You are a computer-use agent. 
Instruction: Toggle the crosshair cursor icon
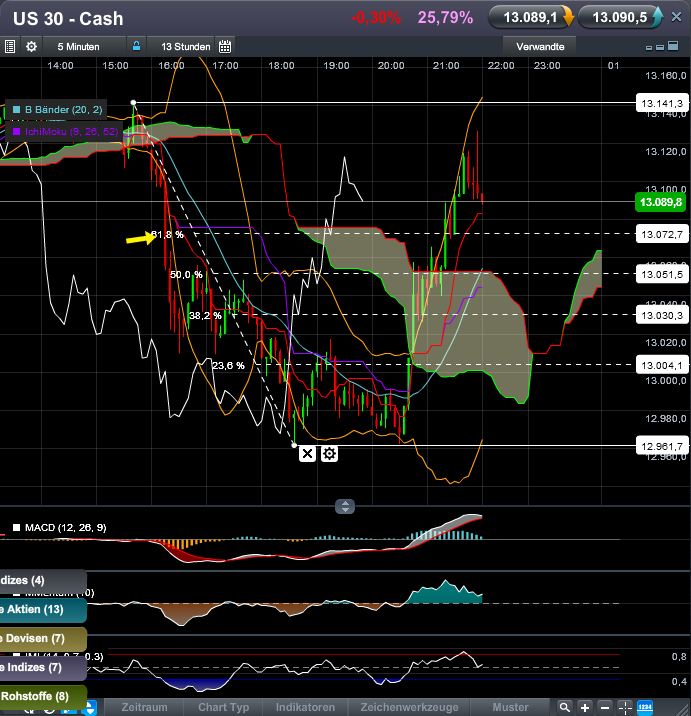[625, 707]
